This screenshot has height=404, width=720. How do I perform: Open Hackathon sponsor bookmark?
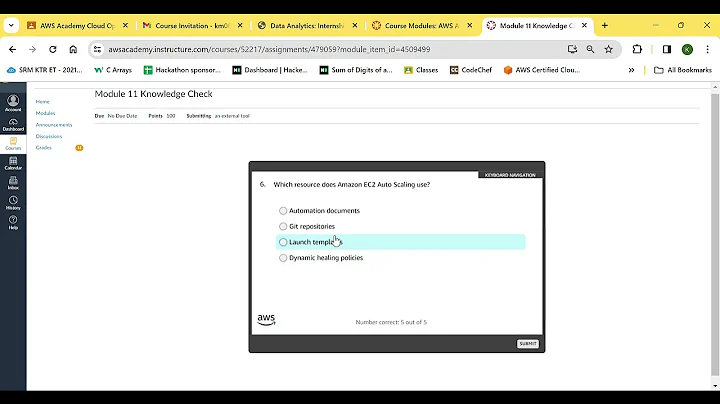tap(182, 70)
